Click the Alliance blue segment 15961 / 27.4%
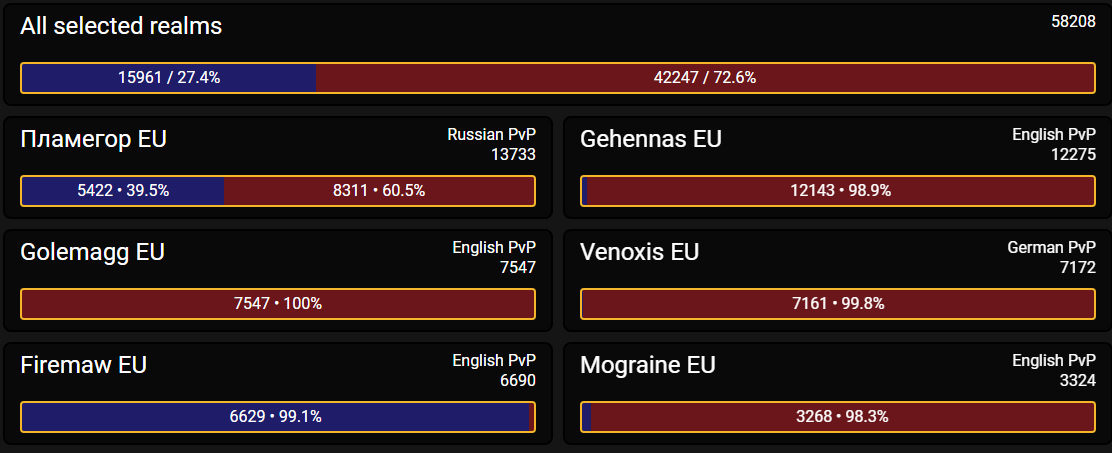This screenshot has height=453, width=1112. 169,78
